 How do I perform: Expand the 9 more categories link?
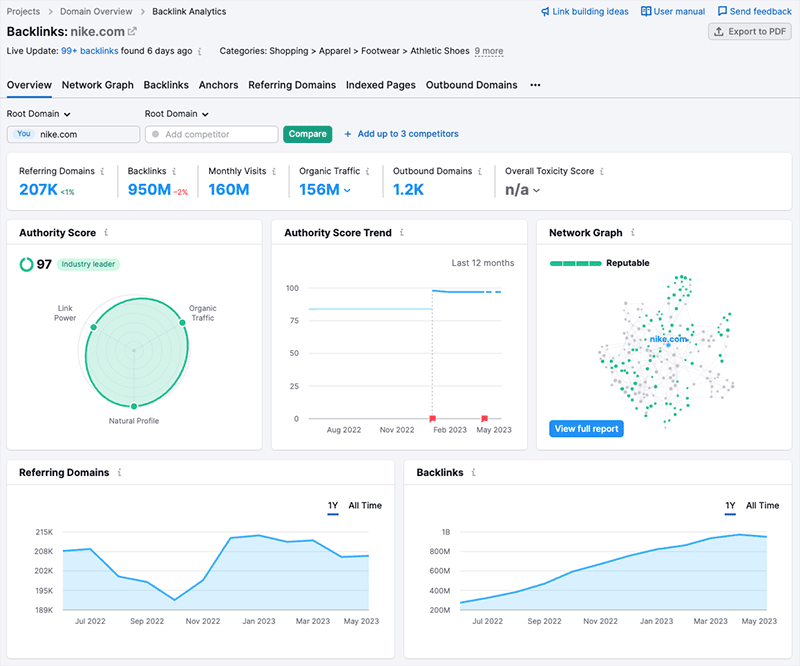coord(489,51)
